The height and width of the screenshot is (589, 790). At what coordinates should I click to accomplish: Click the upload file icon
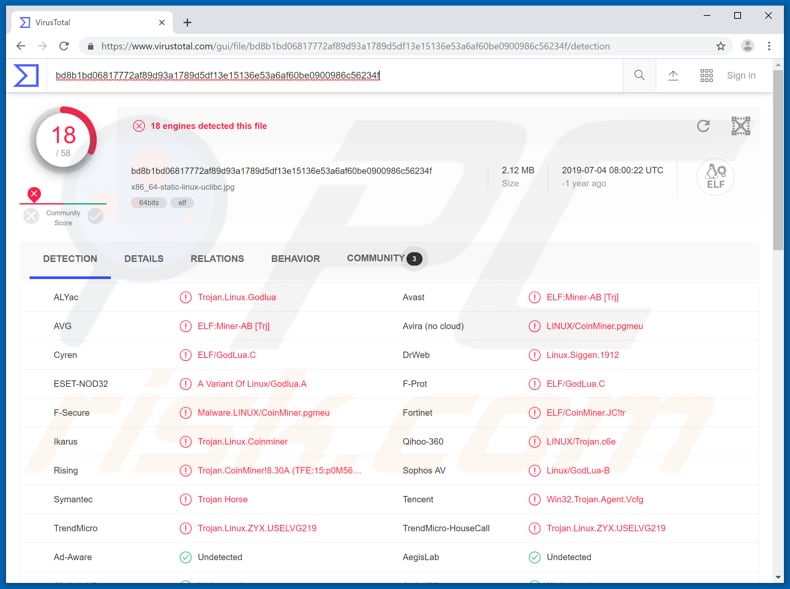tap(673, 76)
